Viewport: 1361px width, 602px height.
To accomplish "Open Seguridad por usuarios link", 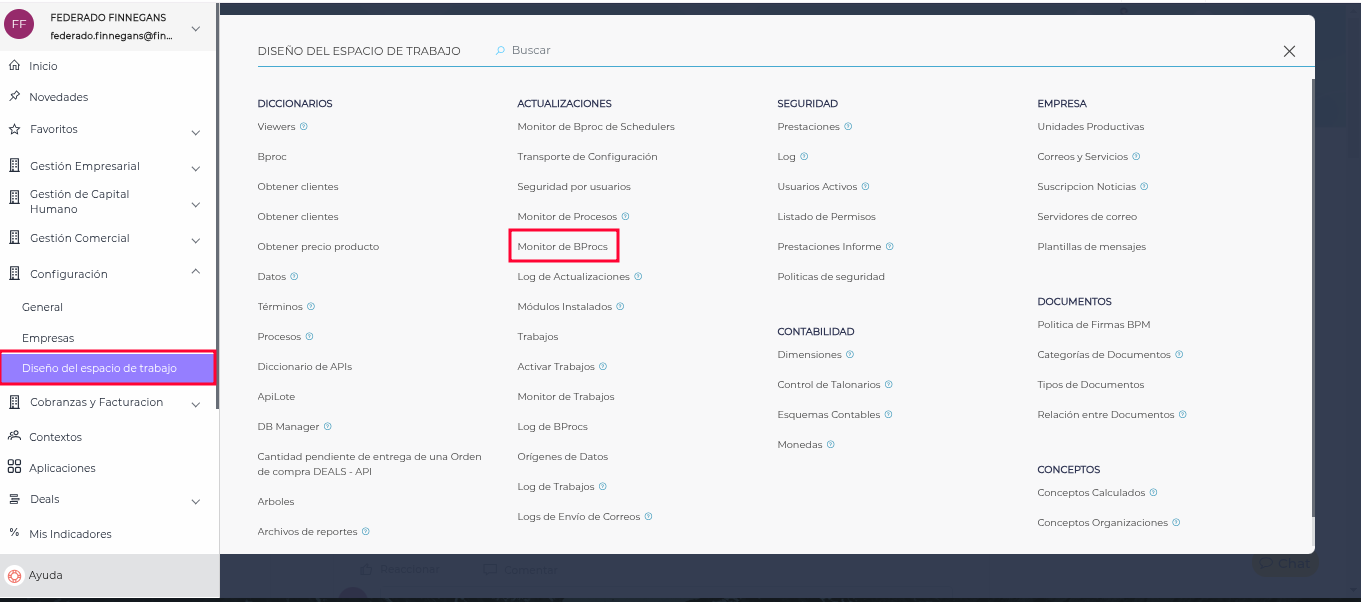I will coord(574,187).
